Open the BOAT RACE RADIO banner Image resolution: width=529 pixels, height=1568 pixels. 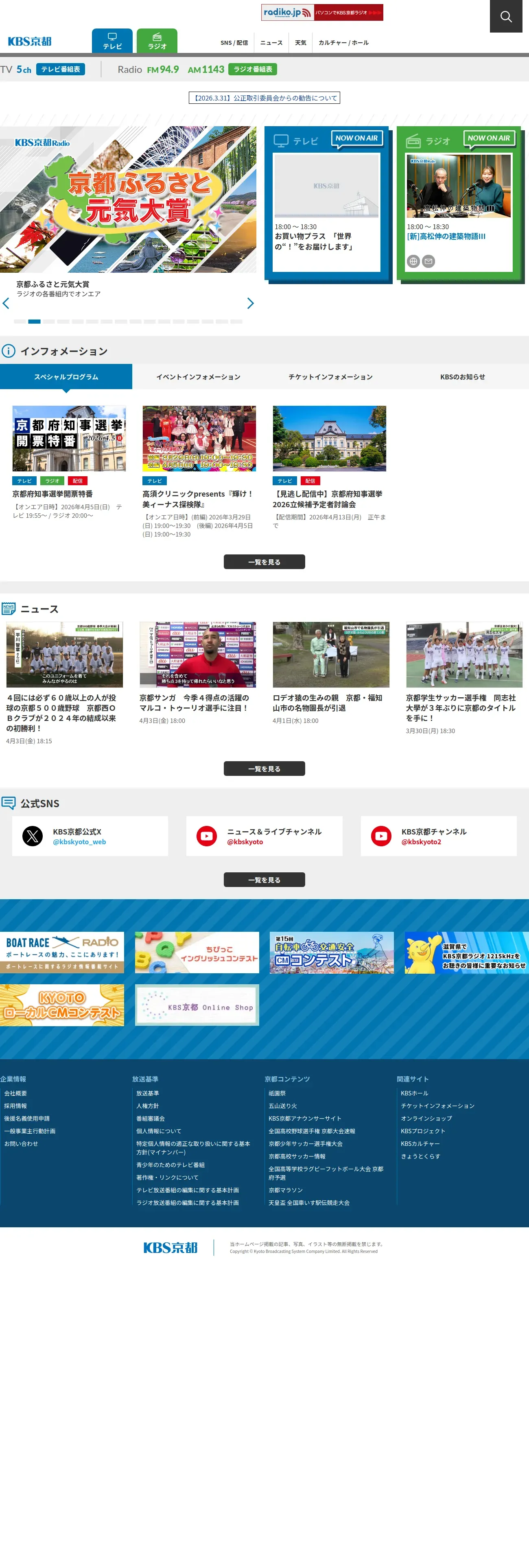pos(62,953)
